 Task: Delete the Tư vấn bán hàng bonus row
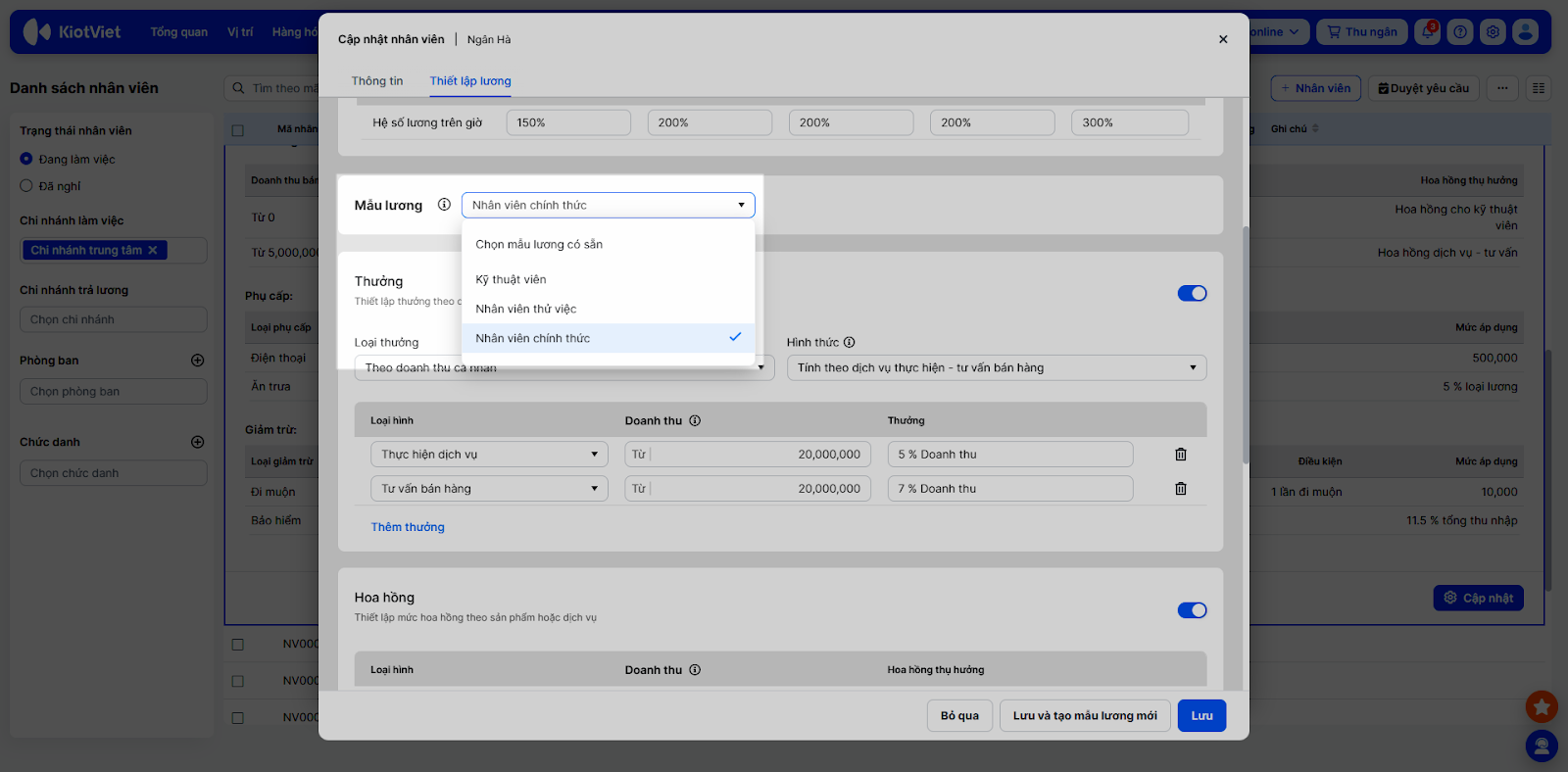click(x=1180, y=489)
